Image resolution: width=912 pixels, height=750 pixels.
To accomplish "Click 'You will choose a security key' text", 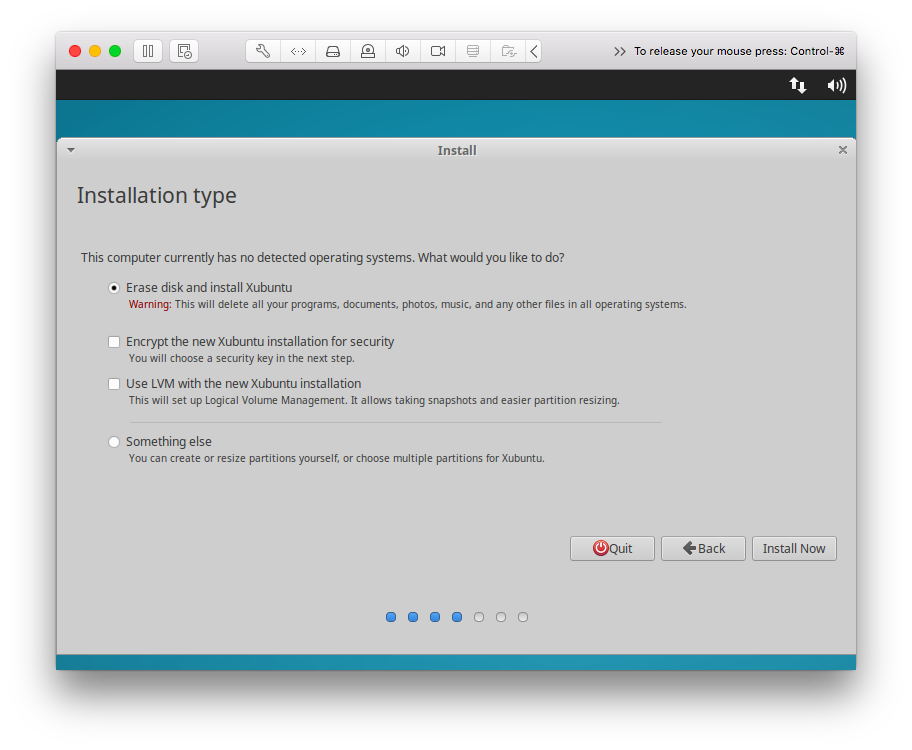I will (x=241, y=358).
